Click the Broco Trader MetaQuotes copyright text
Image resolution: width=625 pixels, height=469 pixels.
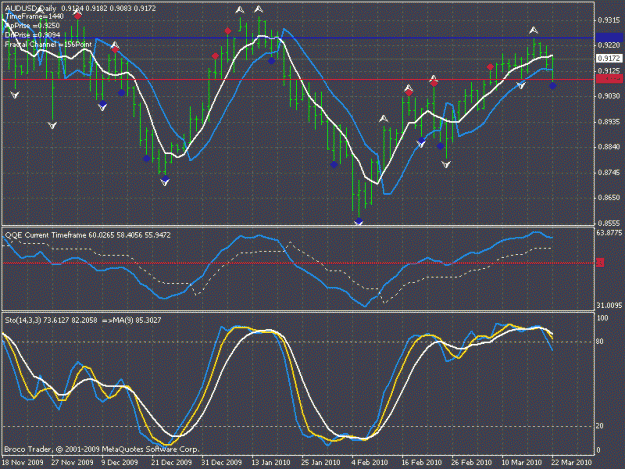101,449
